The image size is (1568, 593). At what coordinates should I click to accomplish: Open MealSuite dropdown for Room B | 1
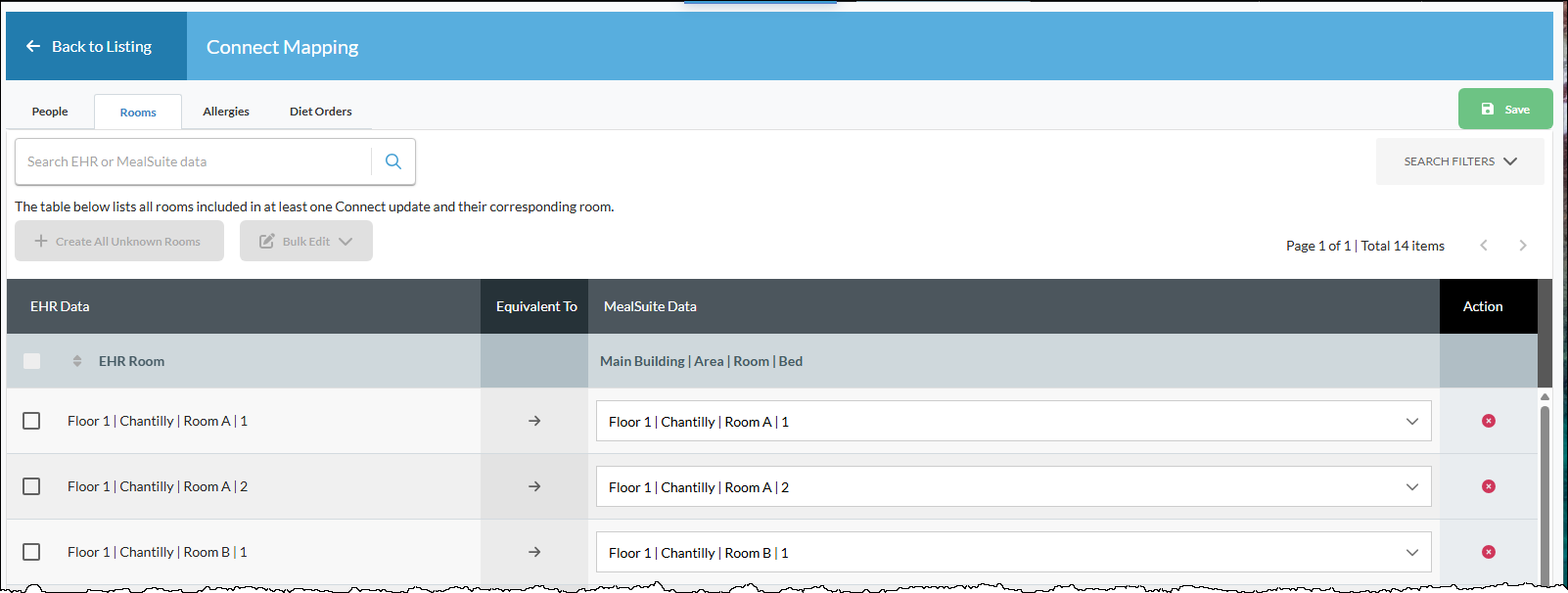pos(1013,553)
